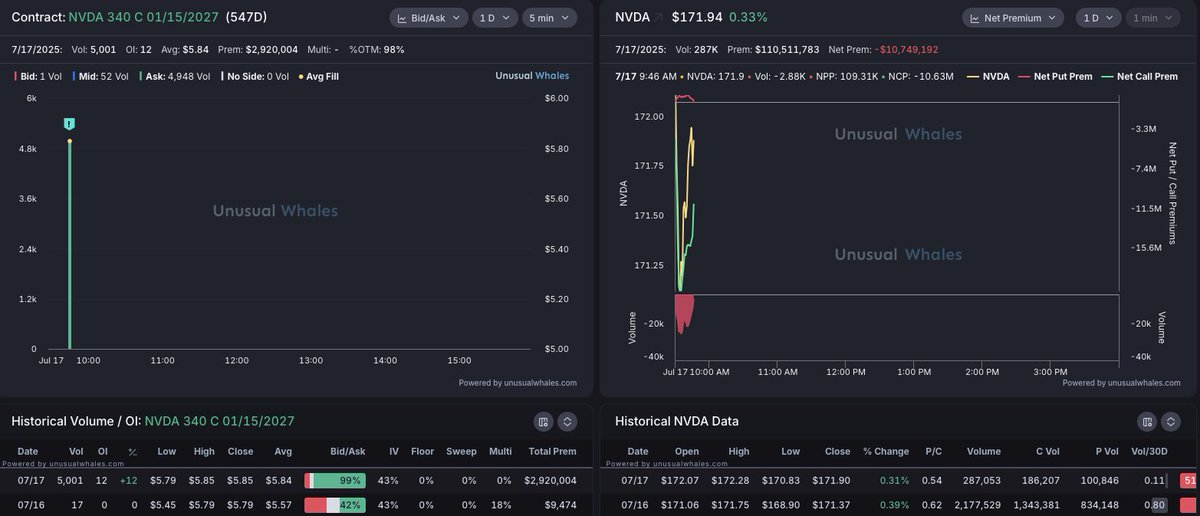Sort by the Sweep column header
This screenshot has height=516, width=1200.
[x=460, y=451]
